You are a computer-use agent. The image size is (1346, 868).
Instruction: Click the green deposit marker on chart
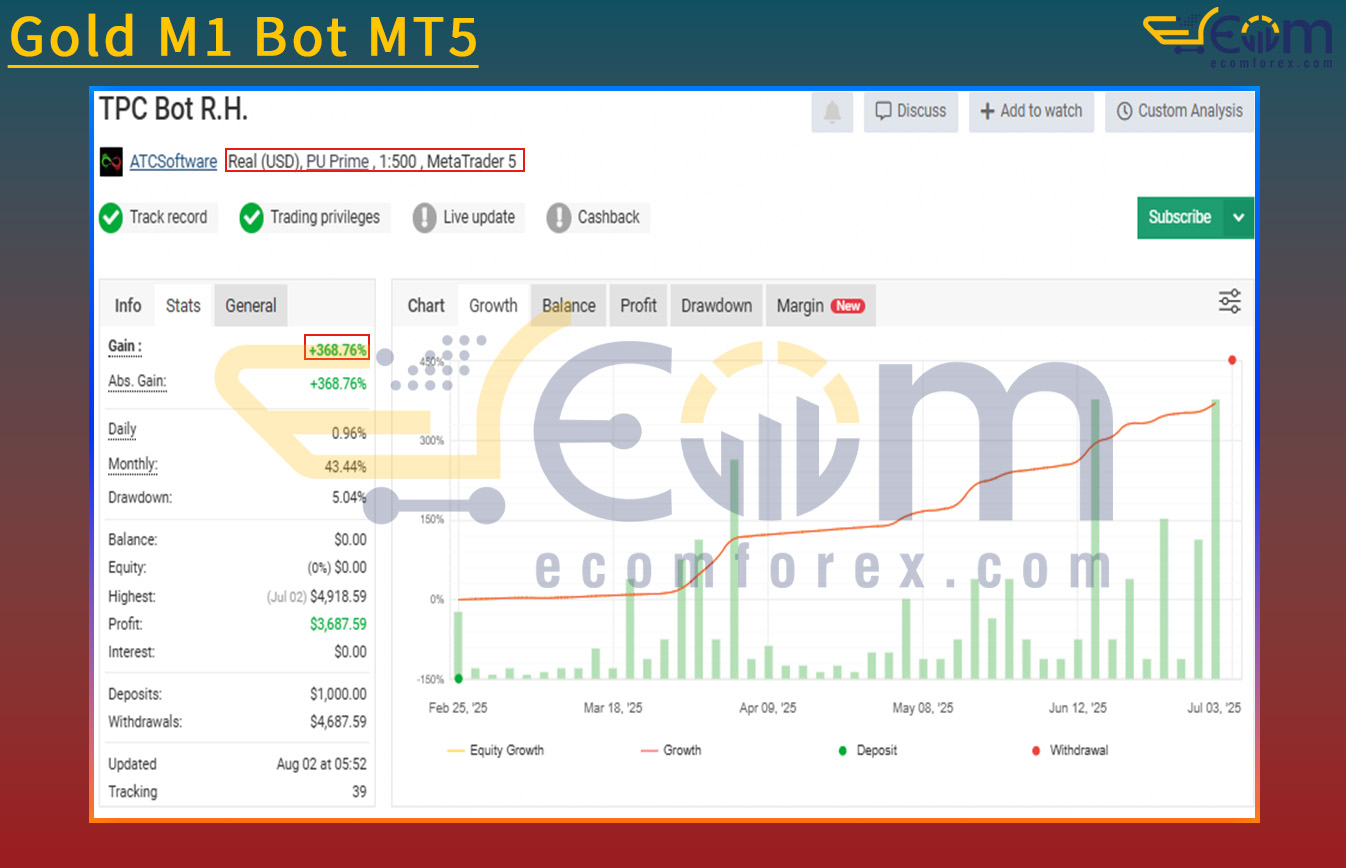pos(459,678)
